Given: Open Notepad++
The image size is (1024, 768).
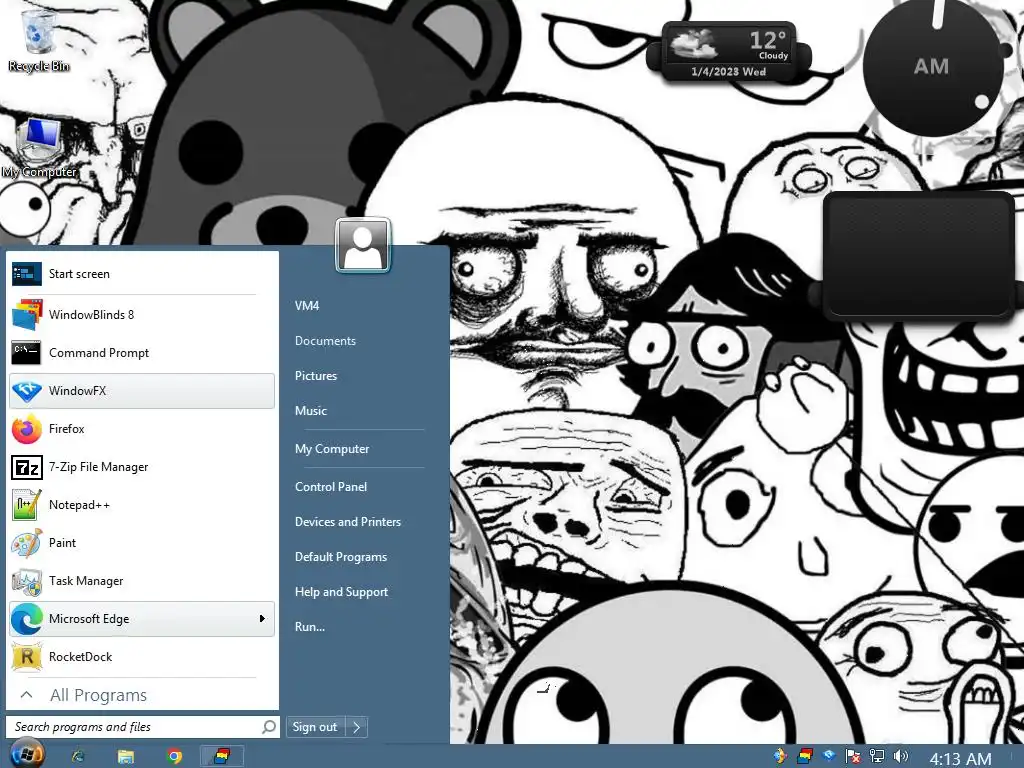Looking at the screenshot, I should tap(142, 505).
